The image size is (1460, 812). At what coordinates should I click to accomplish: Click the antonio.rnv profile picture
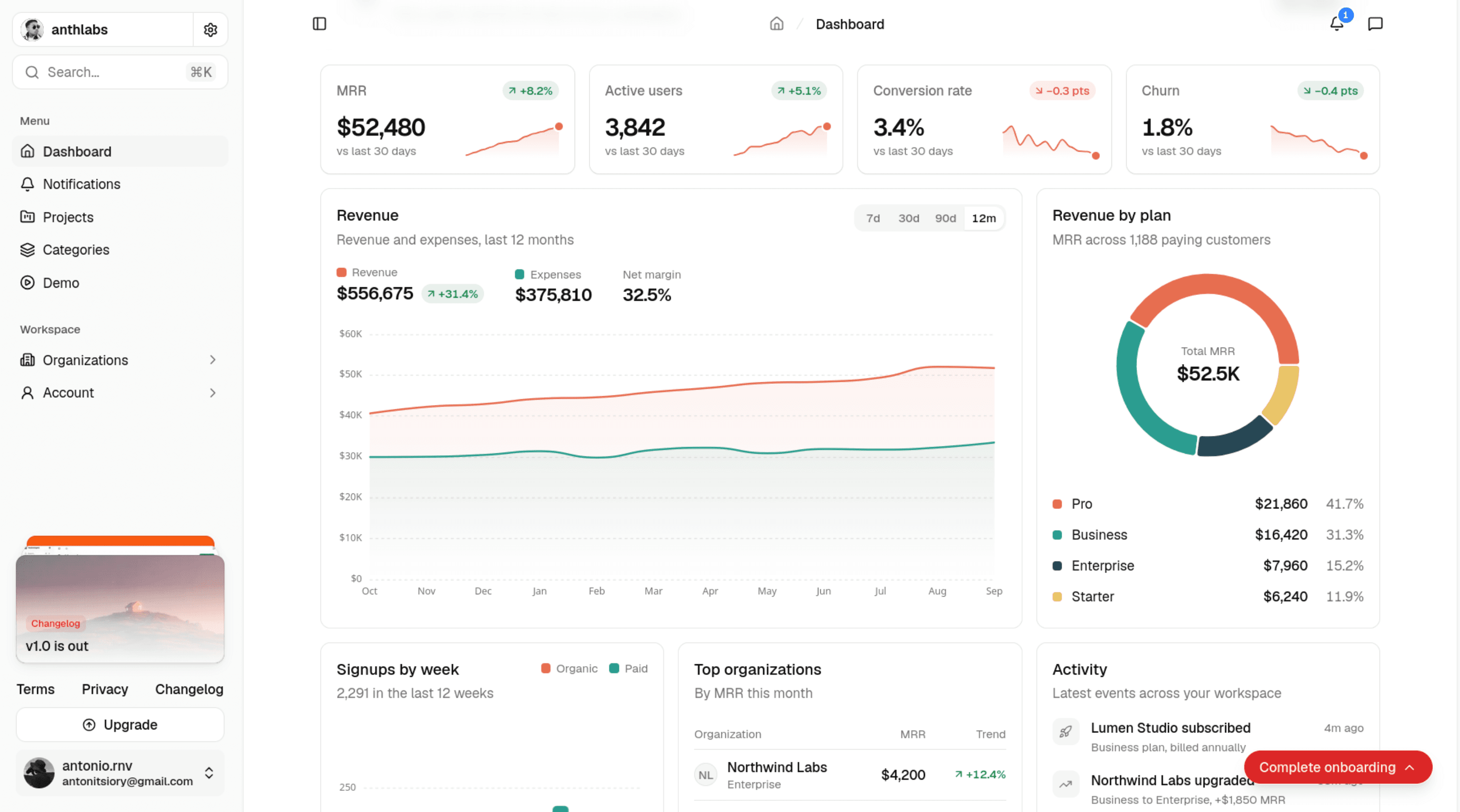coord(39,772)
